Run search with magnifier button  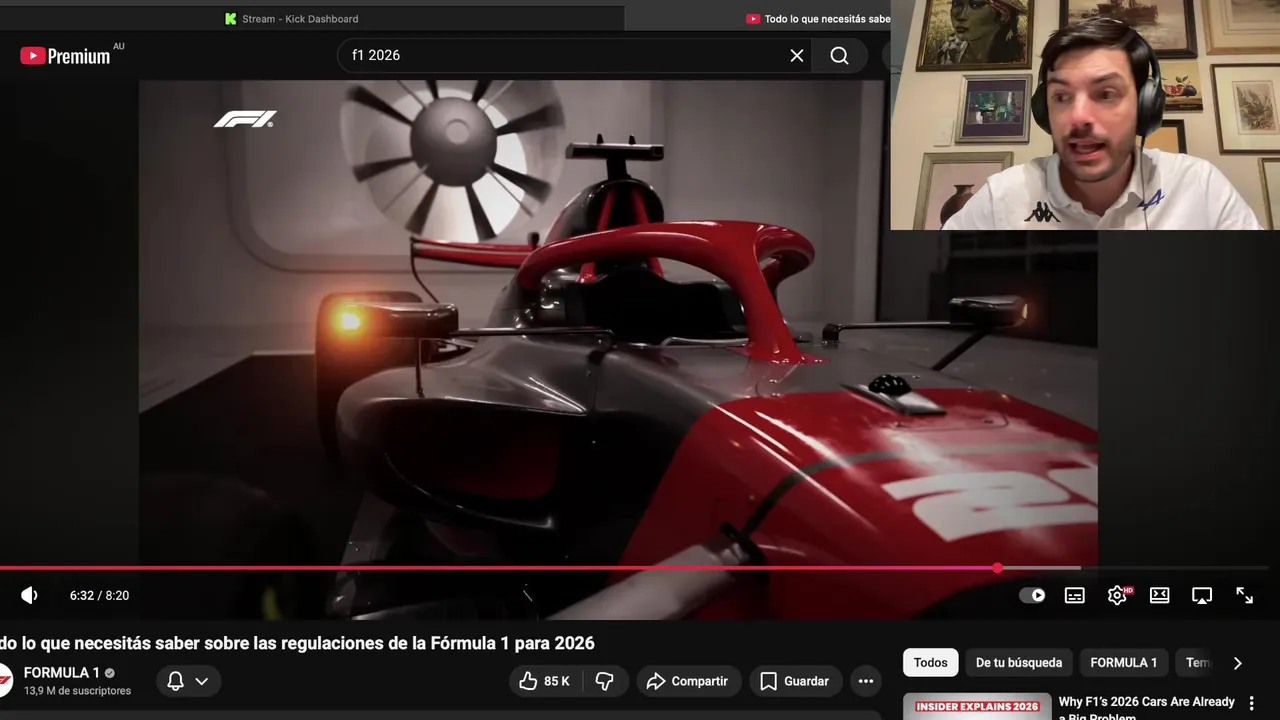[x=839, y=56]
